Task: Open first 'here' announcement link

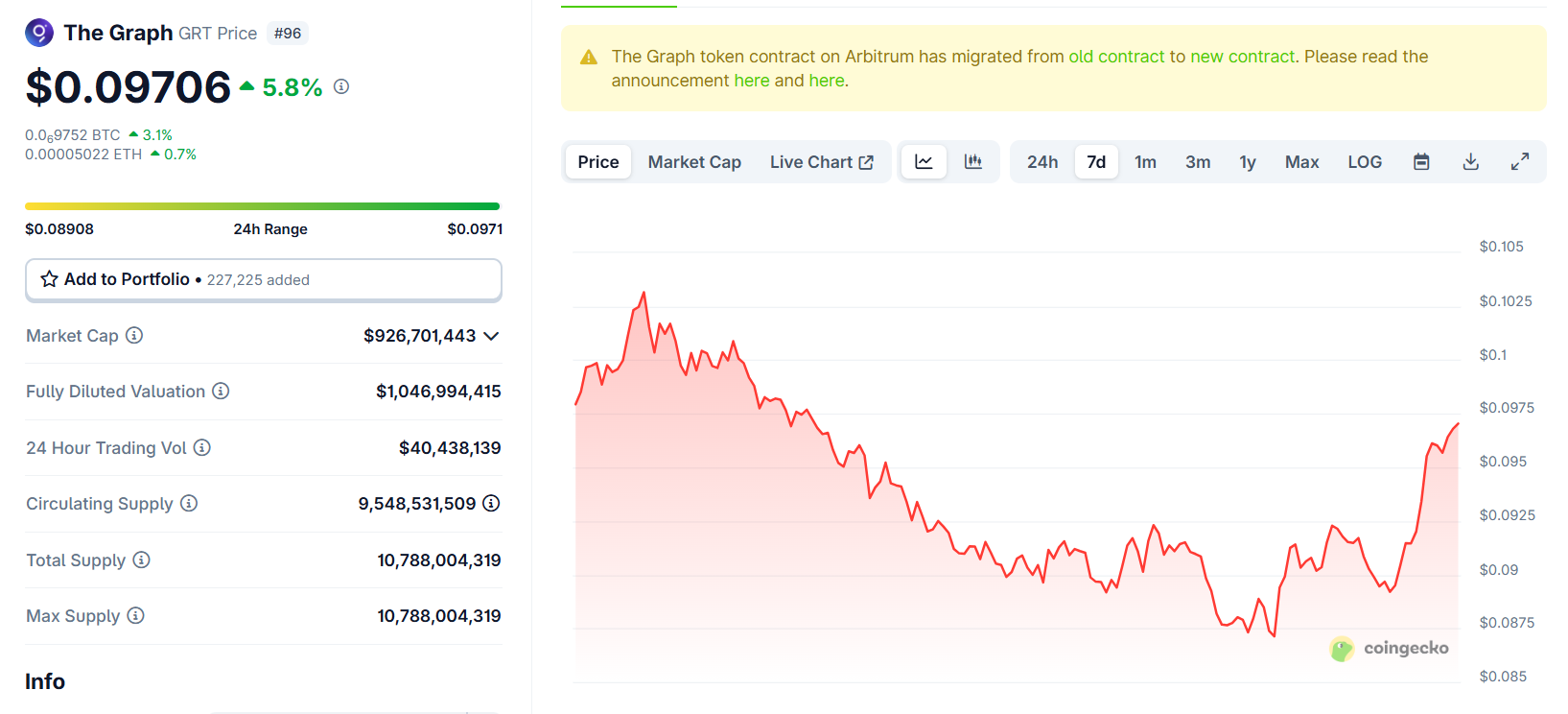Action: (752, 81)
